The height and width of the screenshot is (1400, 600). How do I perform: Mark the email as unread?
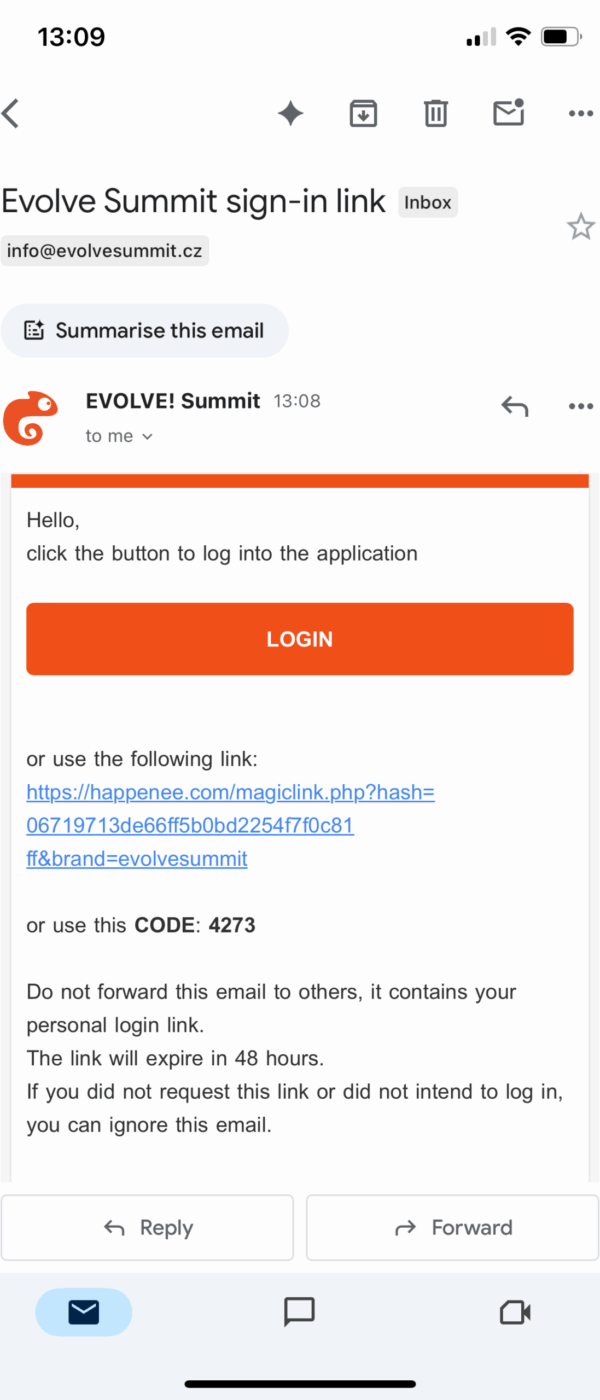pos(508,113)
